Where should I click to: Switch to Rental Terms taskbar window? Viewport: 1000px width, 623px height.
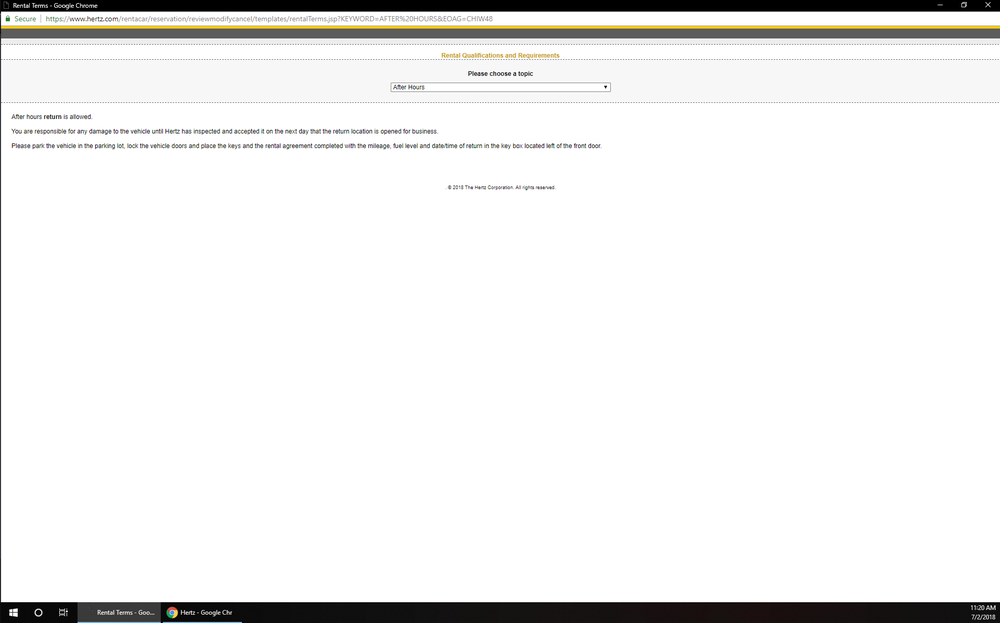click(x=119, y=612)
